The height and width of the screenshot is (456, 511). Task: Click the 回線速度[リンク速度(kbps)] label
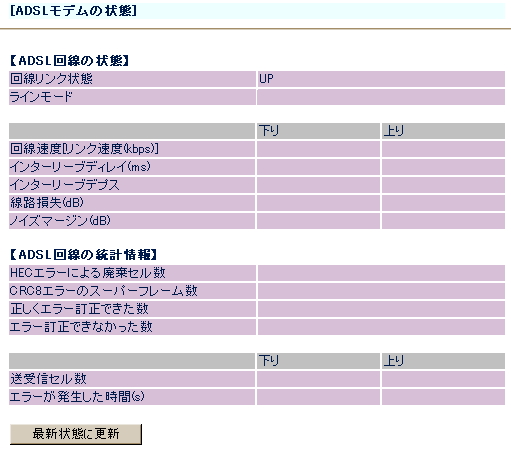(x=84, y=149)
